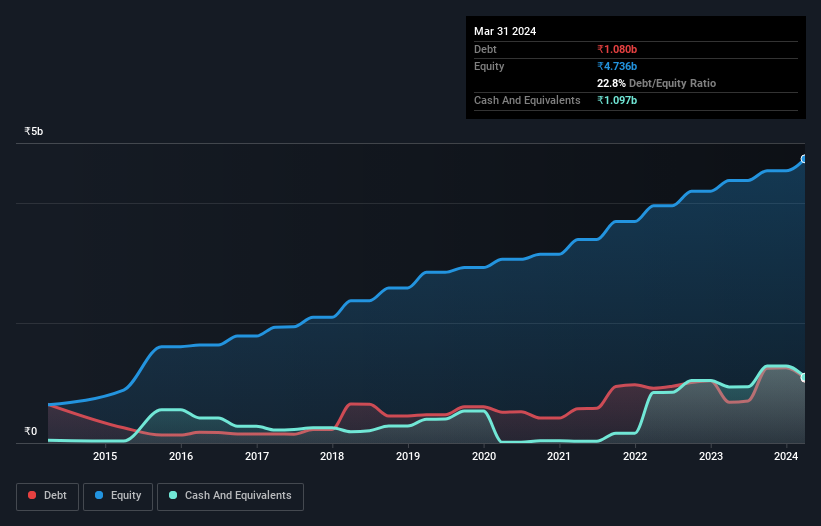Click the 2022 x-axis label
821x526 pixels.
point(635,456)
